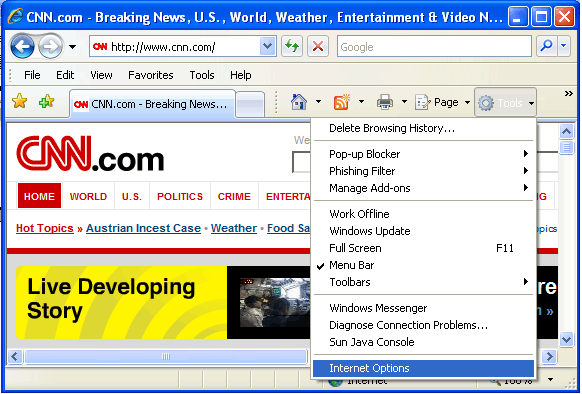The width and height of the screenshot is (582, 394).
Task: Expand the Manage Add-ons submenu
Action: [423, 188]
